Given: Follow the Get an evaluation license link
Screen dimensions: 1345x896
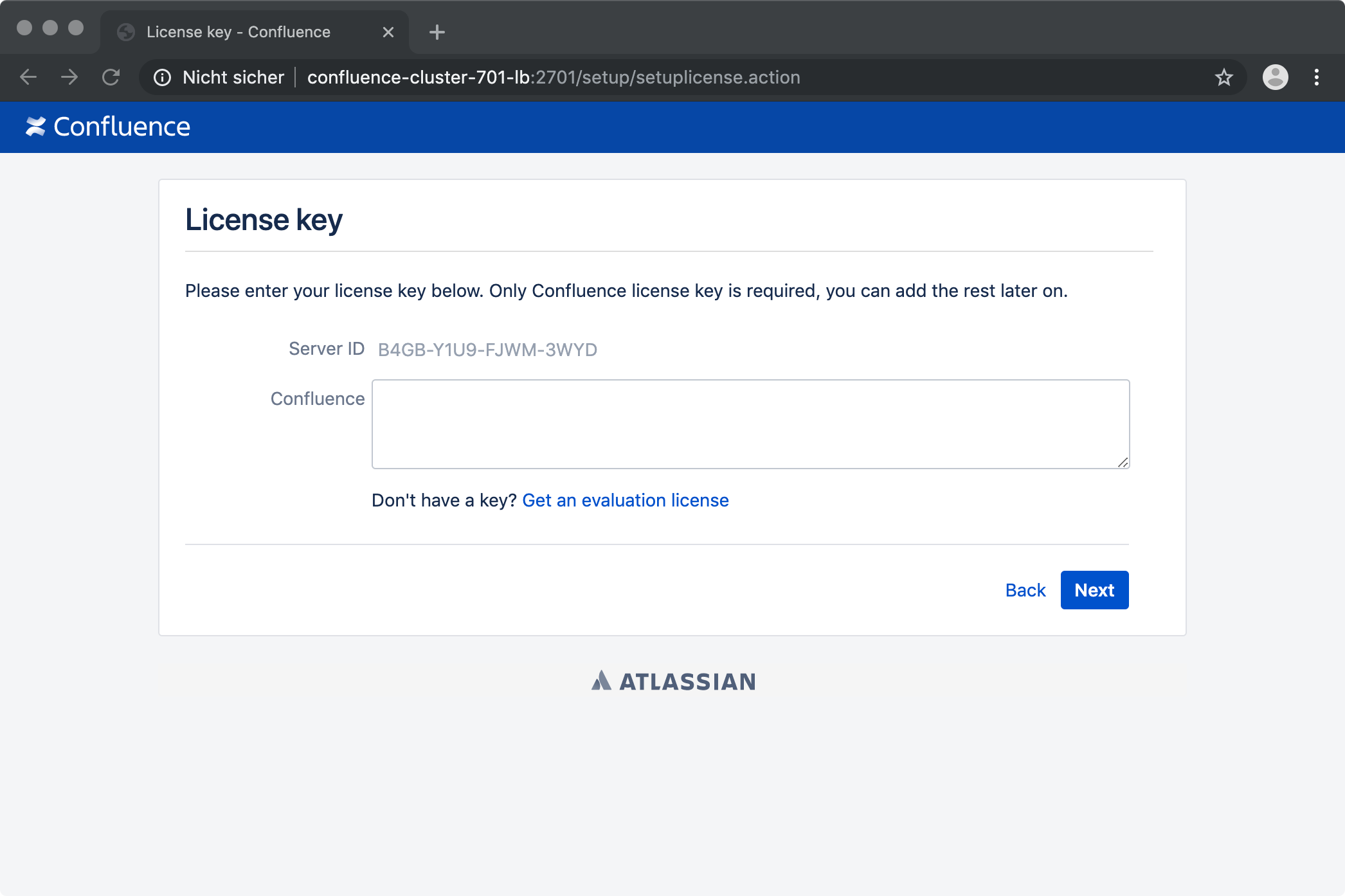Looking at the screenshot, I should pos(626,500).
